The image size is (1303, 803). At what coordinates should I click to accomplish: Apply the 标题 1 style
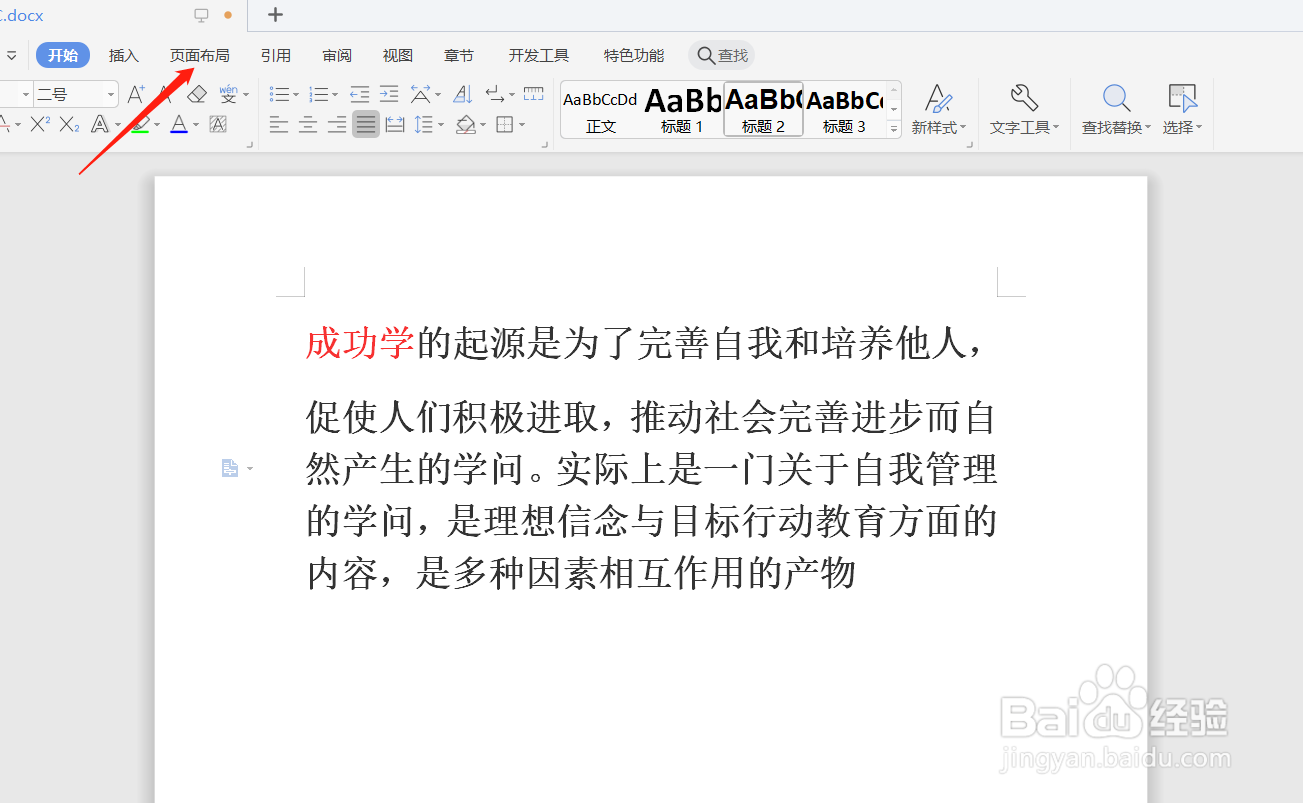(x=682, y=108)
